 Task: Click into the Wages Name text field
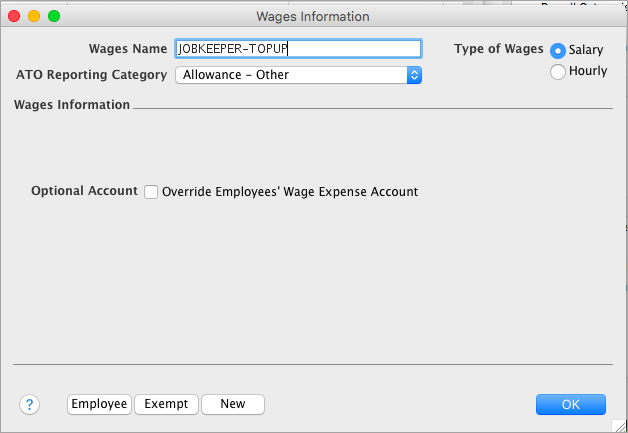(297, 49)
